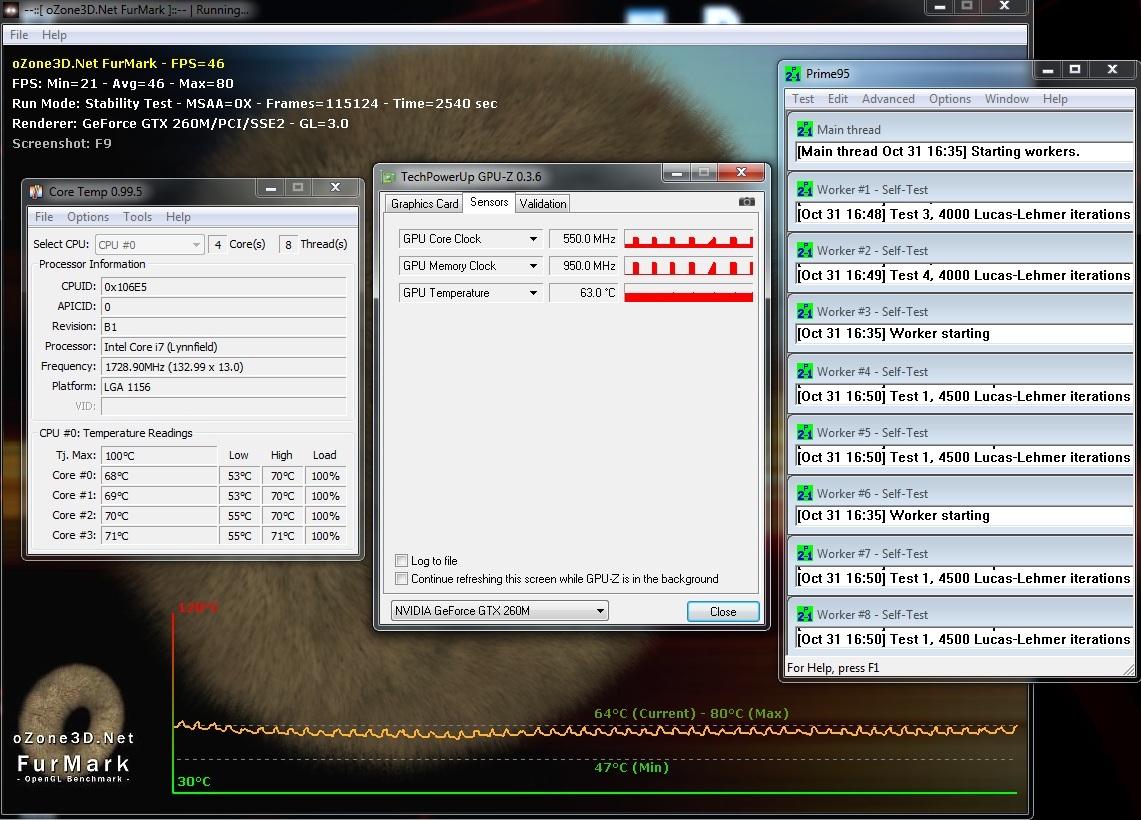
Task: Click the Core Temp title bar icon
Action: coord(36,191)
